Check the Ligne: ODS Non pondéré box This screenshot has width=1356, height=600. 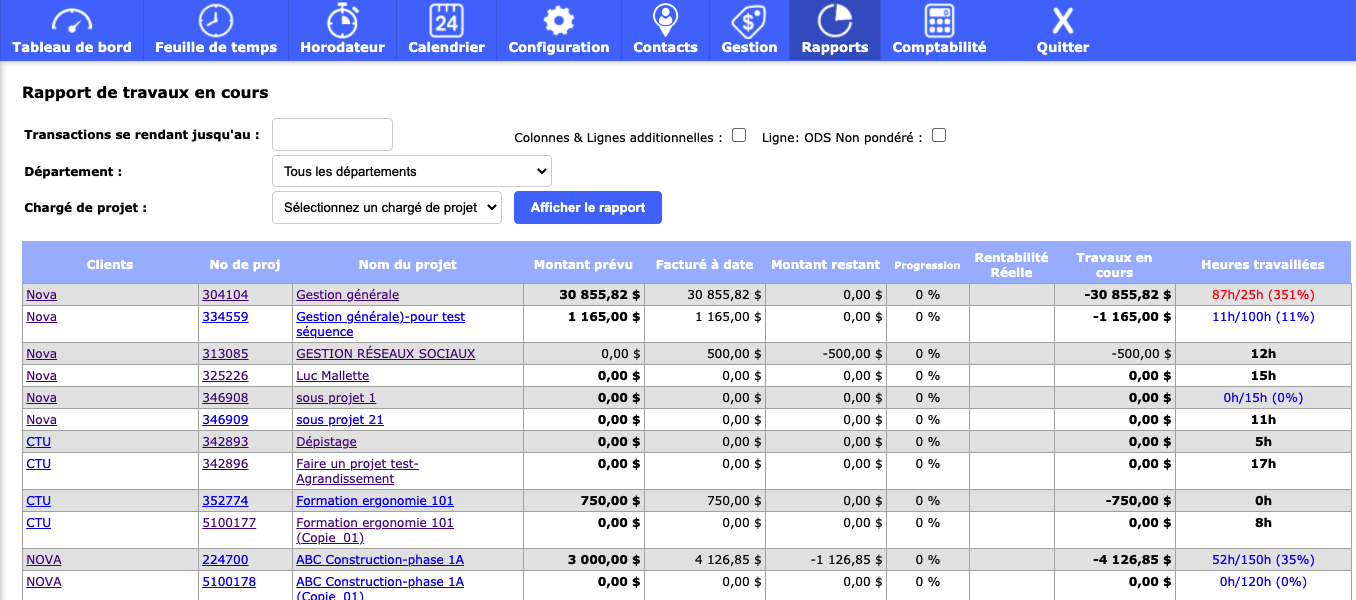pos(939,135)
